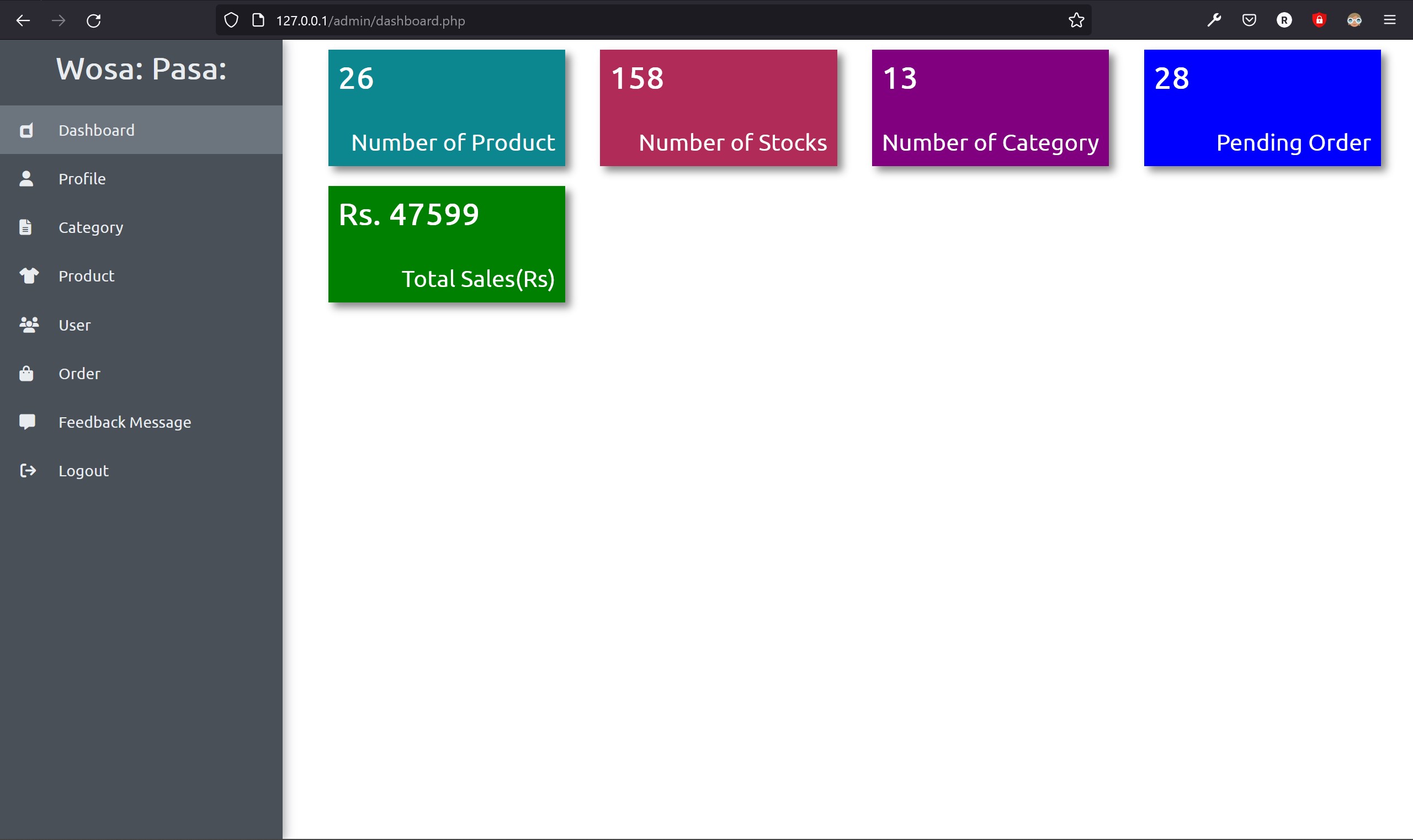Screen dimensions: 1413x840
Task: Select the Number of Category card
Action: pyautogui.click(x=990, y=107)
